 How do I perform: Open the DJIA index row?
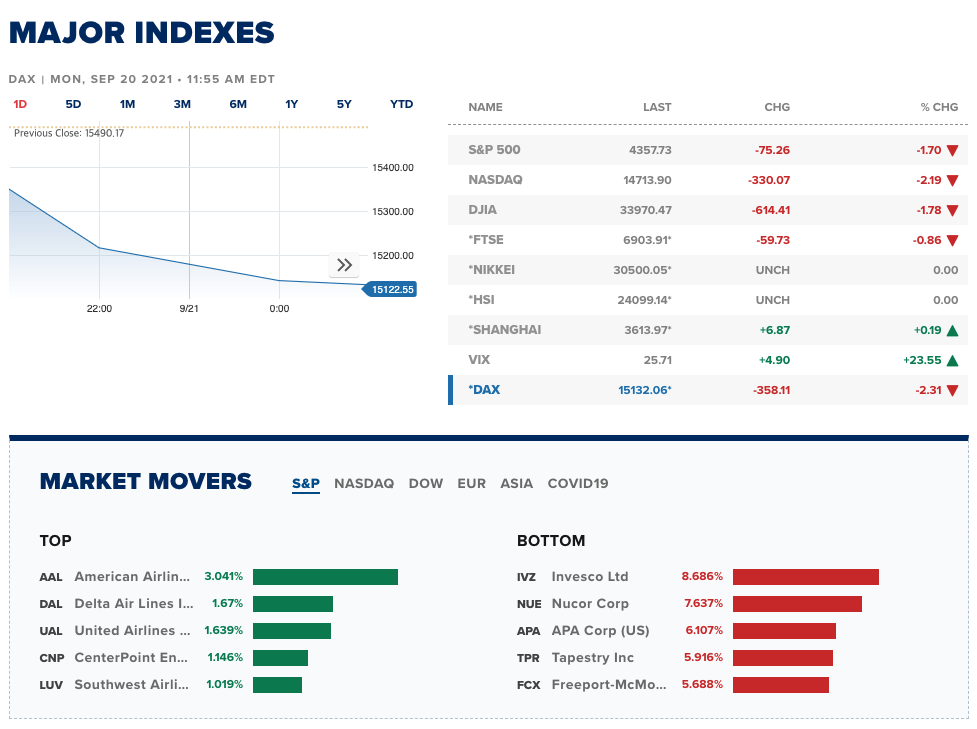coord(708,210)
